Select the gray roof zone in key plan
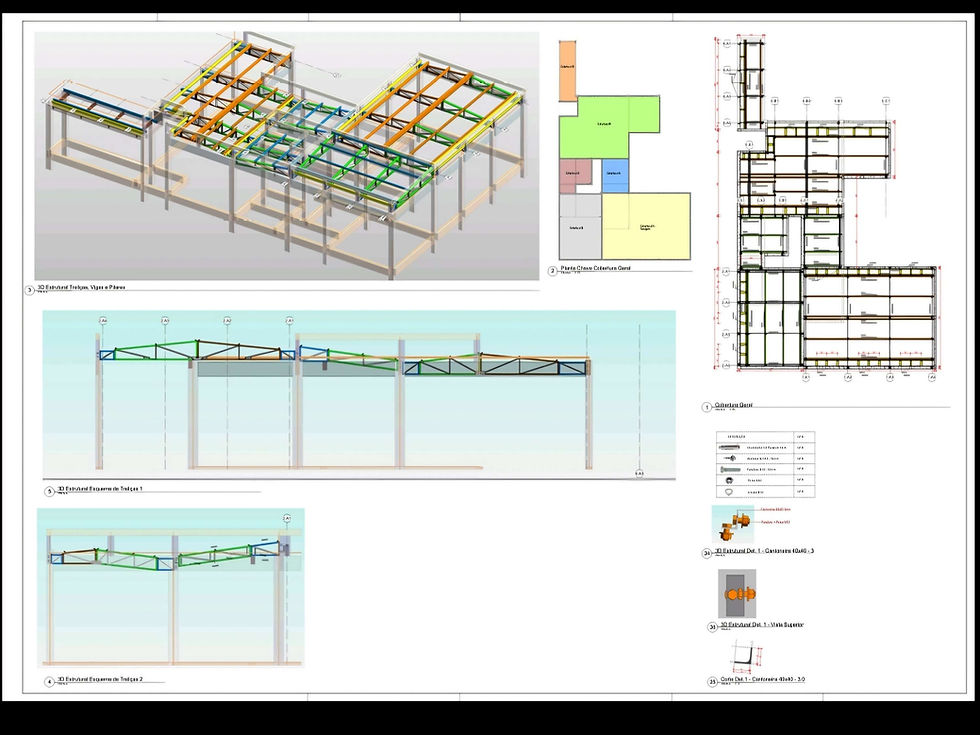The width and height of the screenshot is (980, 735). pos(580,226)
